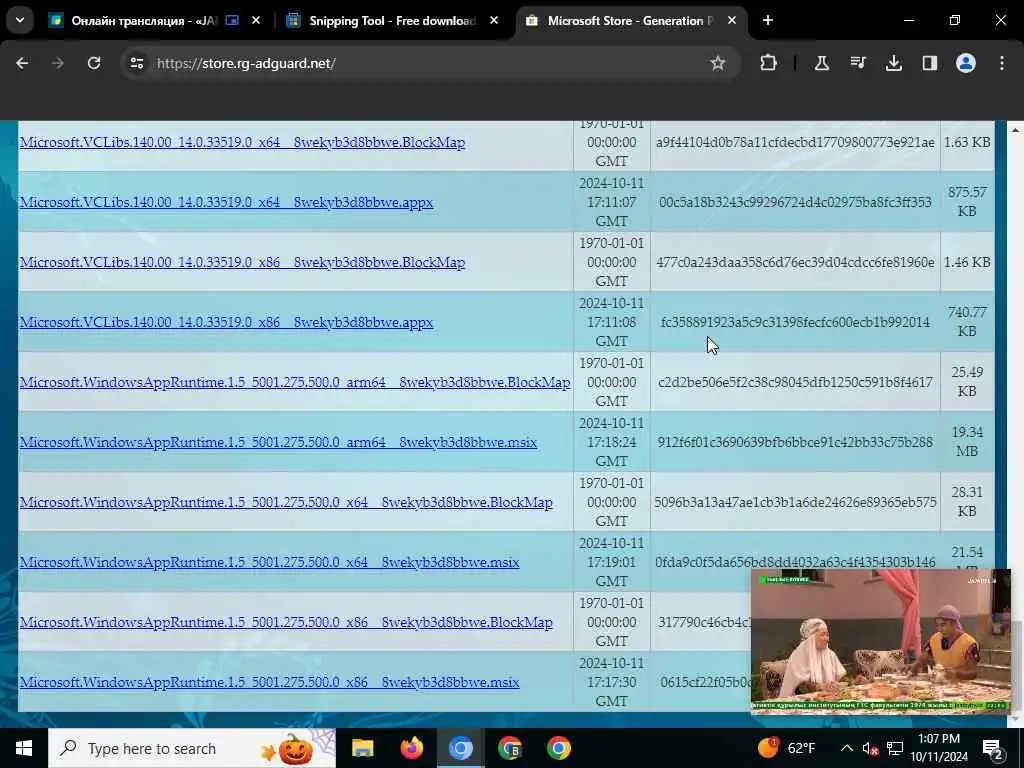Select hash c2d2be506e5f2c38c98045dfb1250c591b8f4617
The width and height of the screenshot is (1024, 768).
click(795, 383)
